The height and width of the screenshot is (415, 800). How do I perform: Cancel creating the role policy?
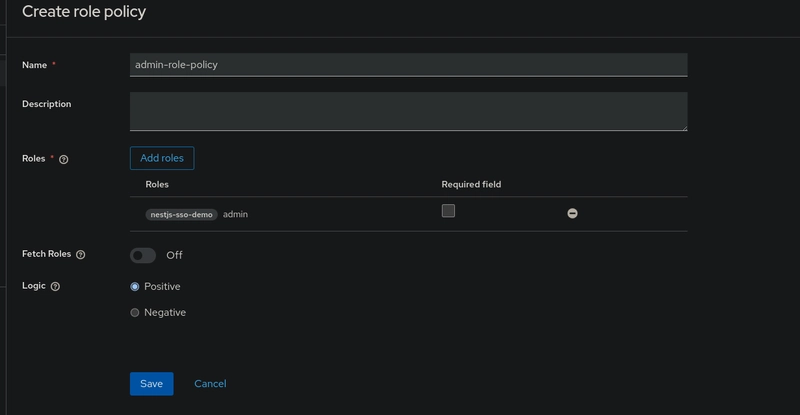tap(210, 384)
